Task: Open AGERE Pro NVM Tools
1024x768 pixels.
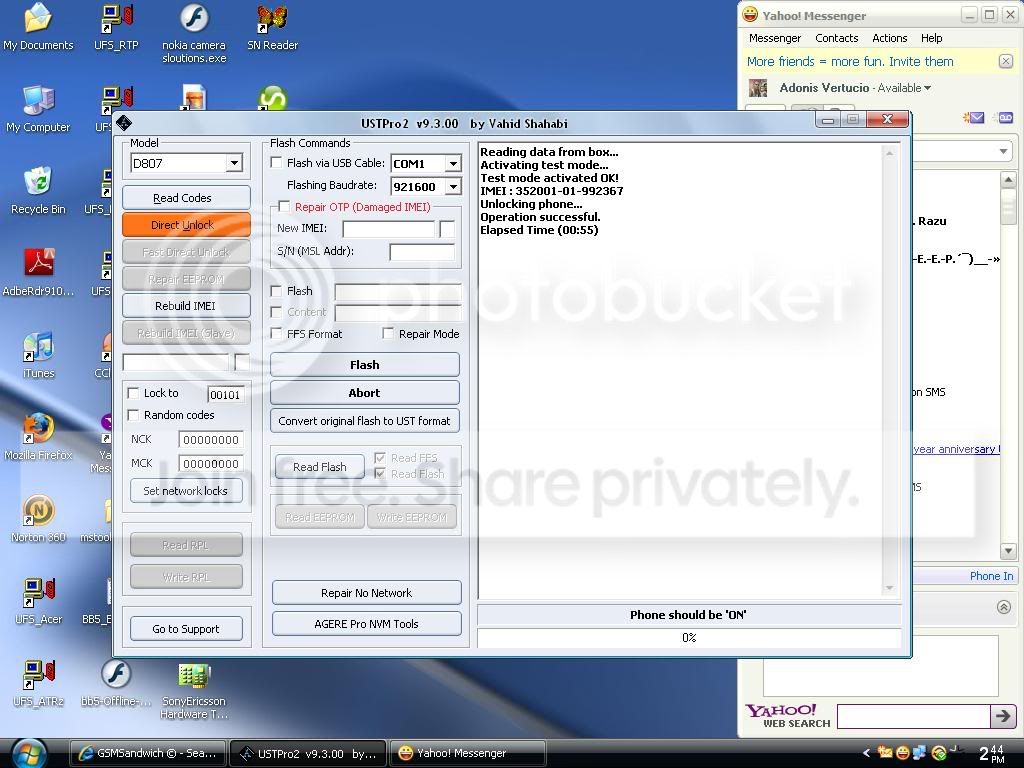Action: [366, 623]
